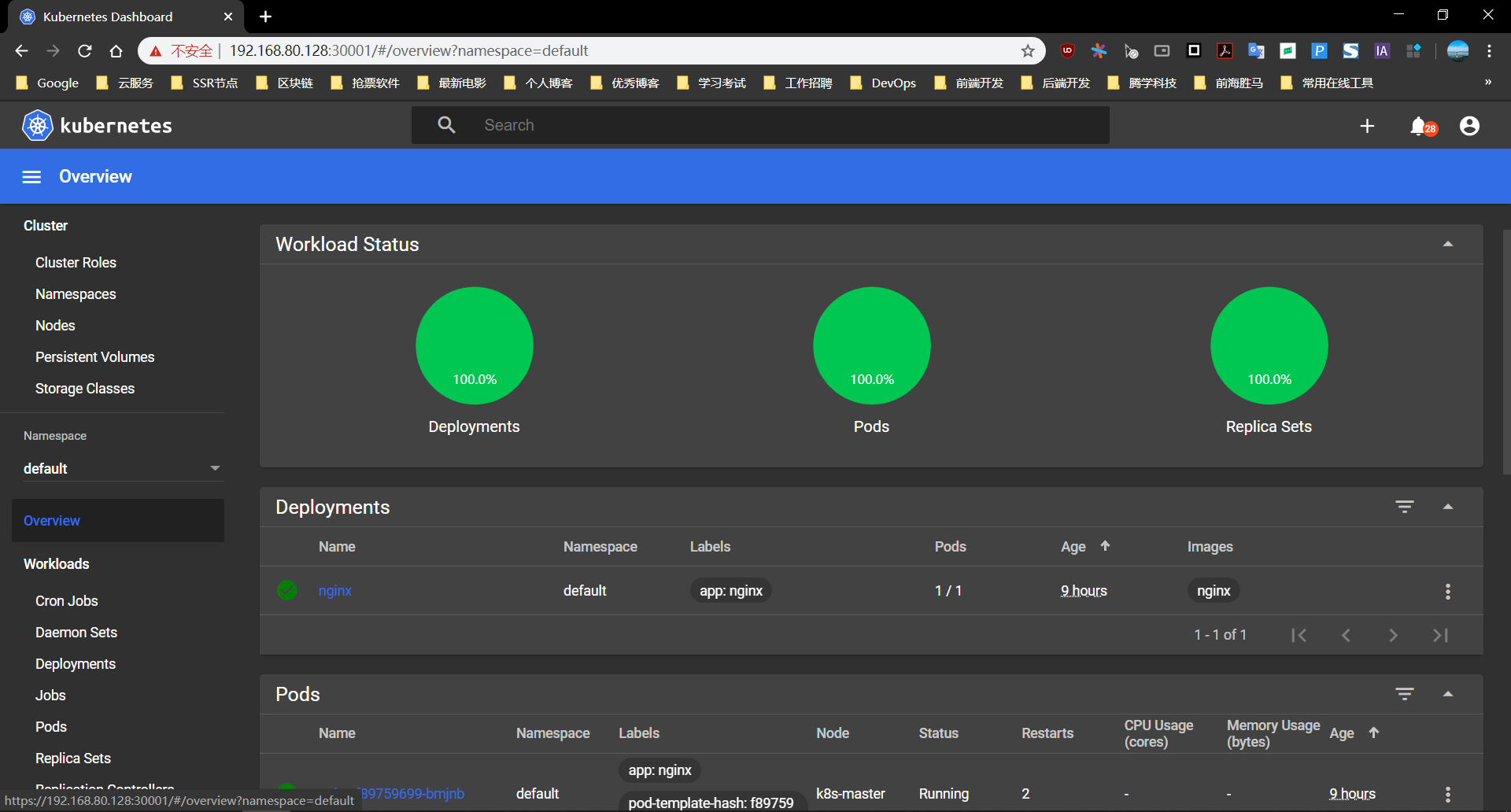Screen dimensions: 1511x812
Task: Focus the dashboard Search field
Action: pyautogui.click(x=760, y=125)
